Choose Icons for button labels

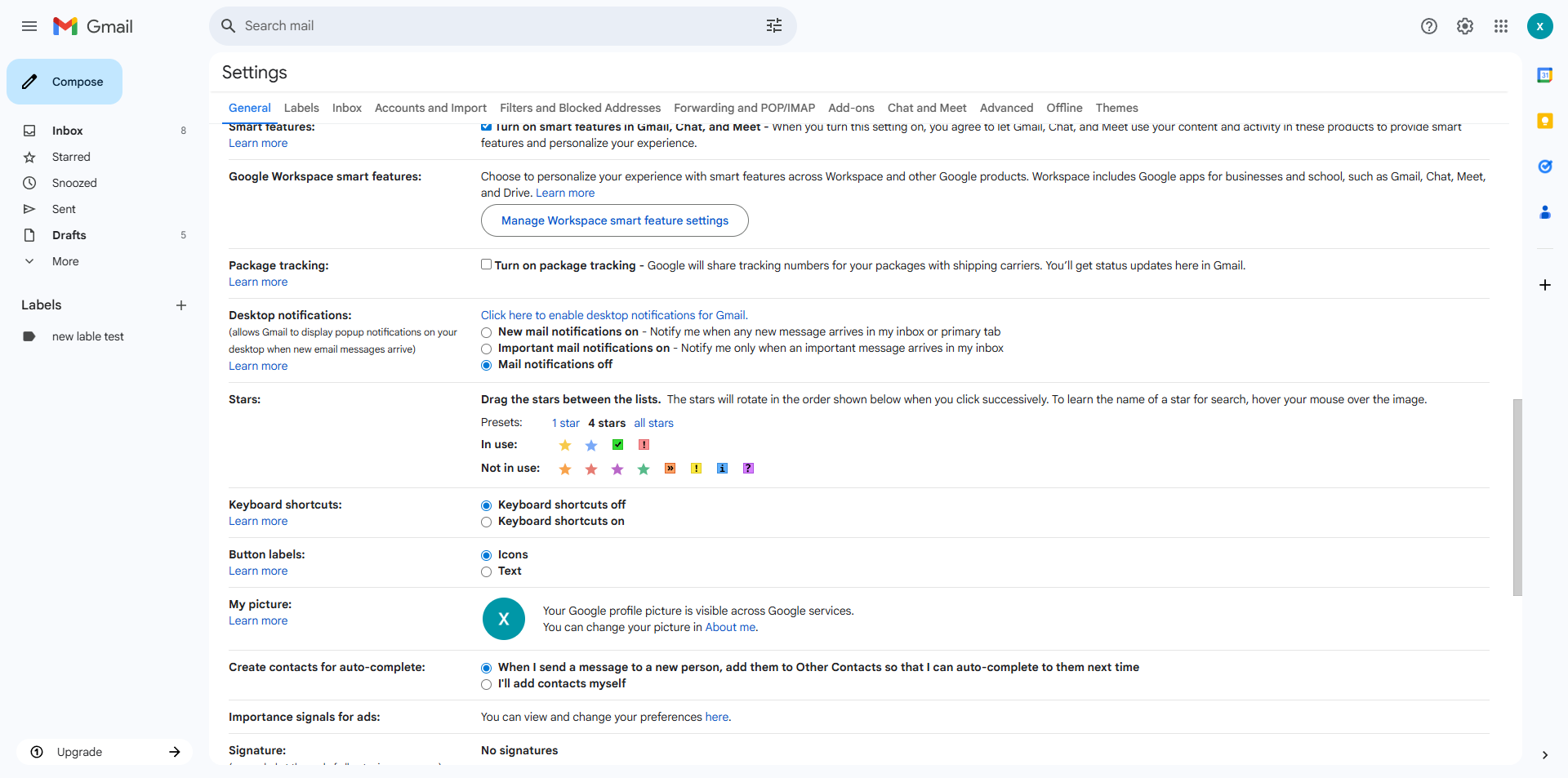(486, 555)
